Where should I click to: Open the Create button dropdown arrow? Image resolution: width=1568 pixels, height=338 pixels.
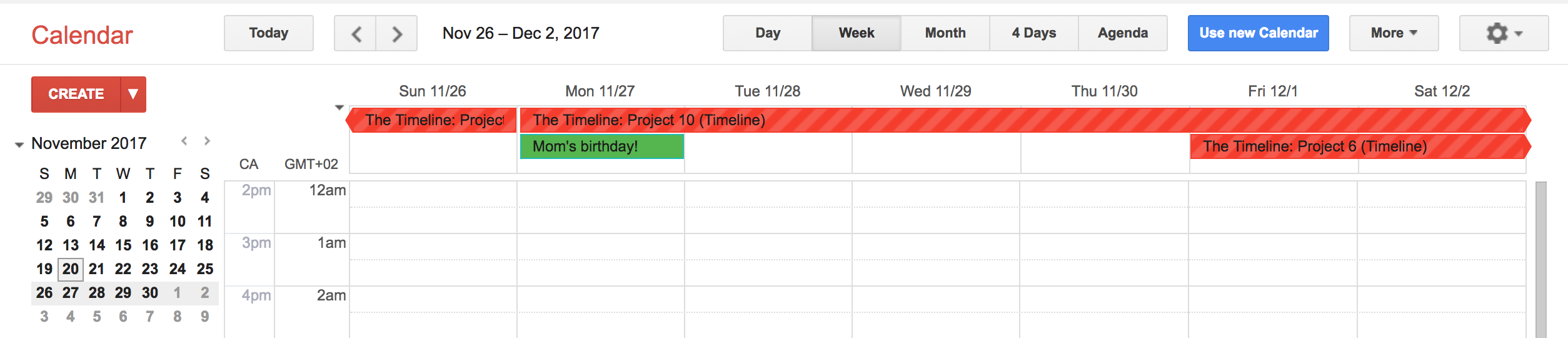pos(133,95)
